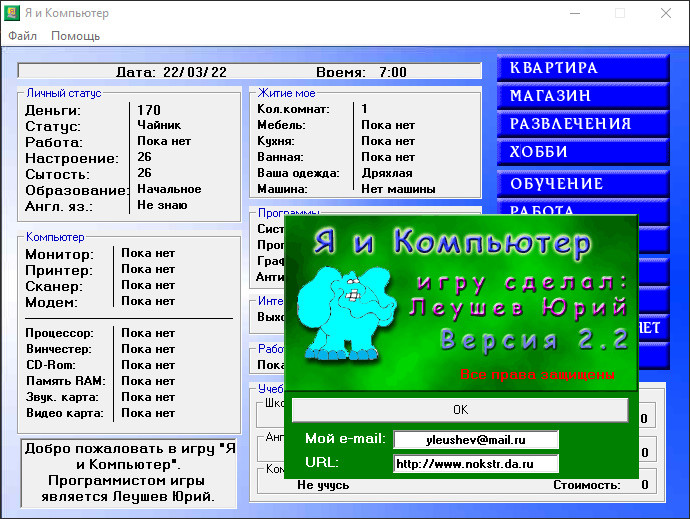The height and width of the screenshot is (519, 690).
Task: Click the Статус value Чайник
Action: click(159, 125)
